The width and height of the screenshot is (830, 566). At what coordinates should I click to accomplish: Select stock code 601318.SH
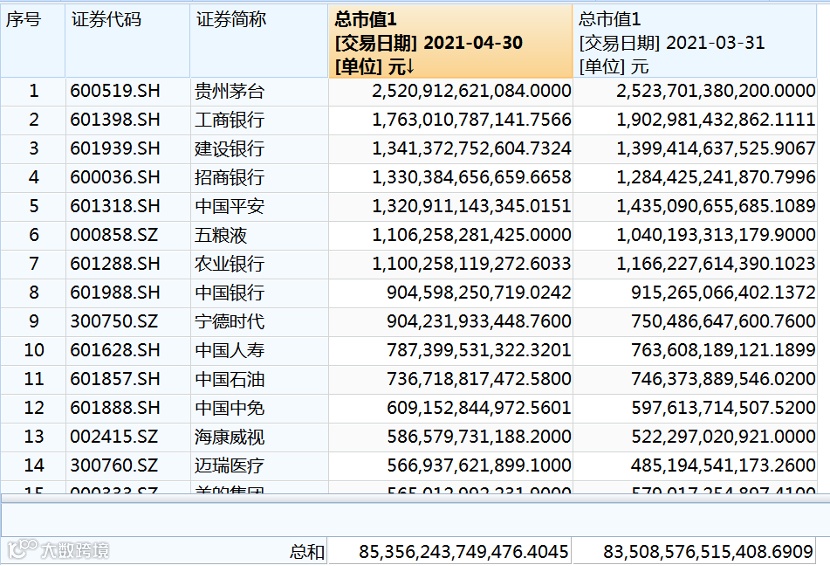115,206
